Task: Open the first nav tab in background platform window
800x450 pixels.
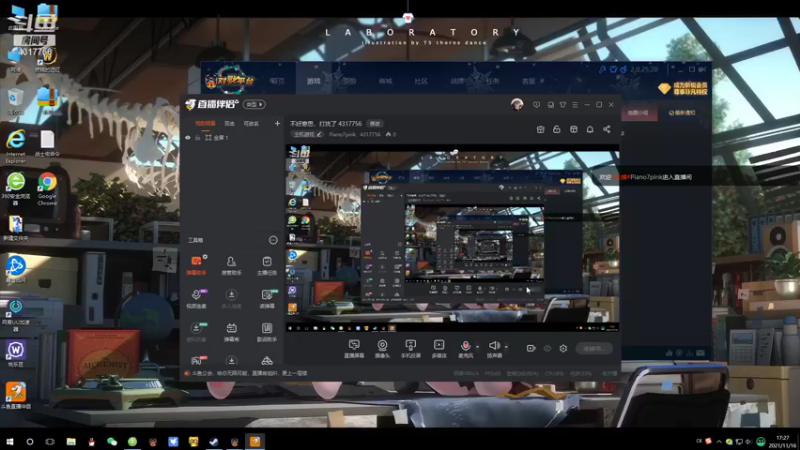Action: tap(277, 81)
